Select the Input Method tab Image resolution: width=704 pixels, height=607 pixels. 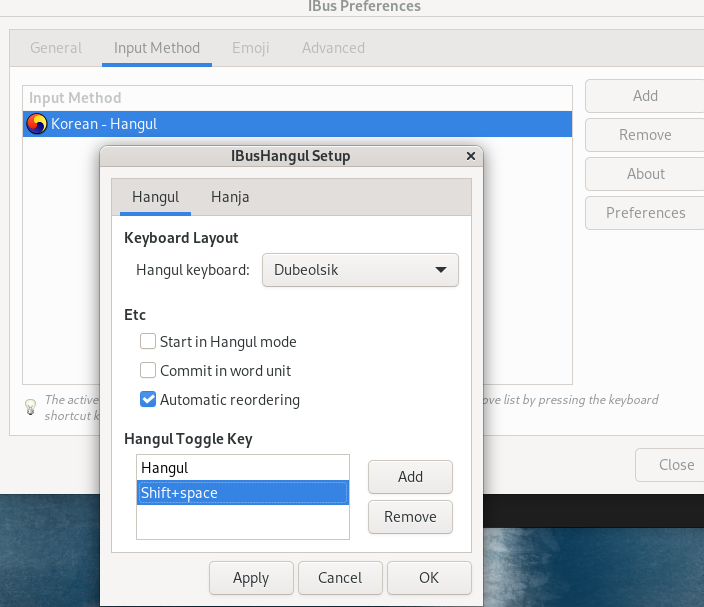click(157, 48)
